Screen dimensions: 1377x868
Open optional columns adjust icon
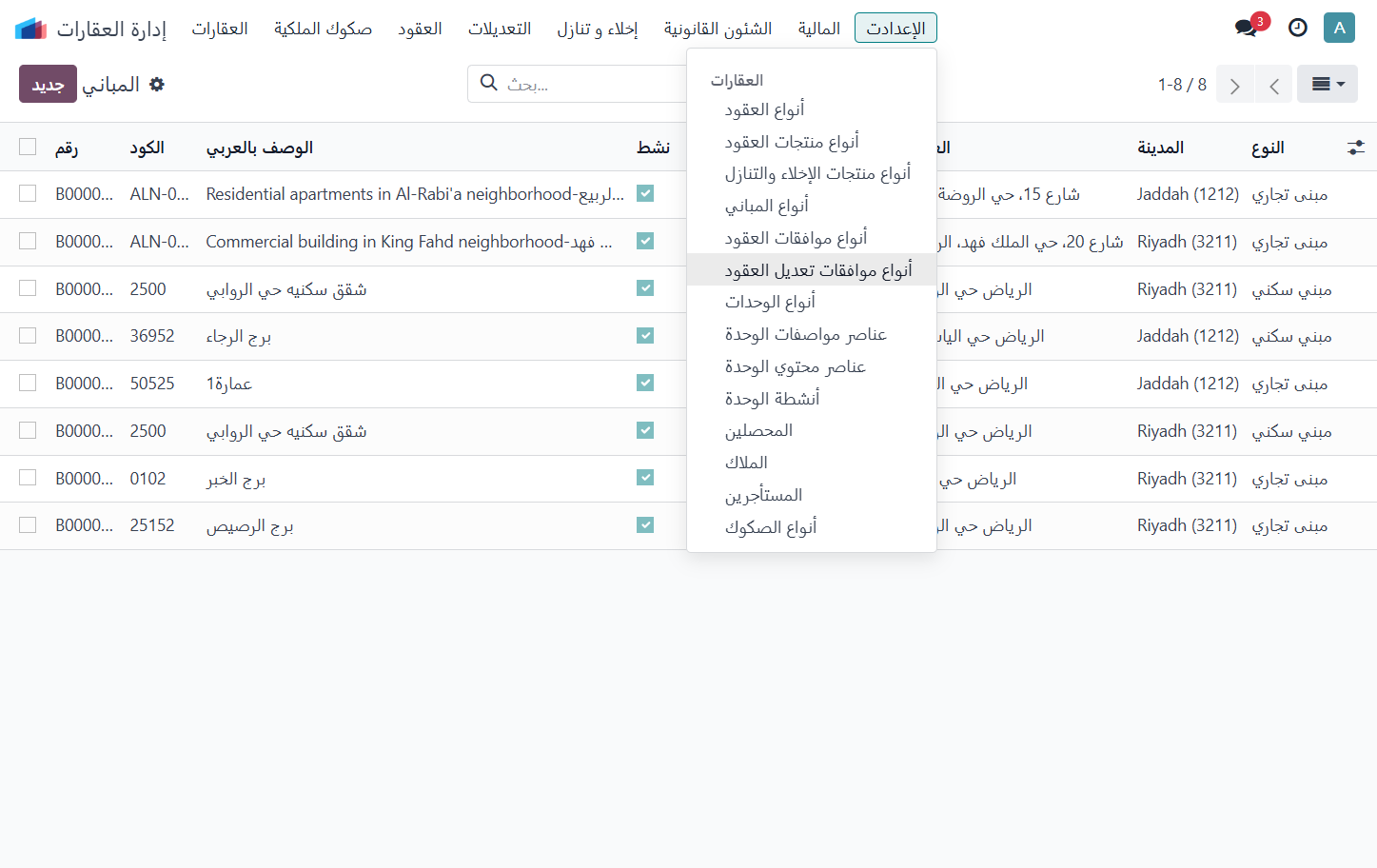(1356, 148)
